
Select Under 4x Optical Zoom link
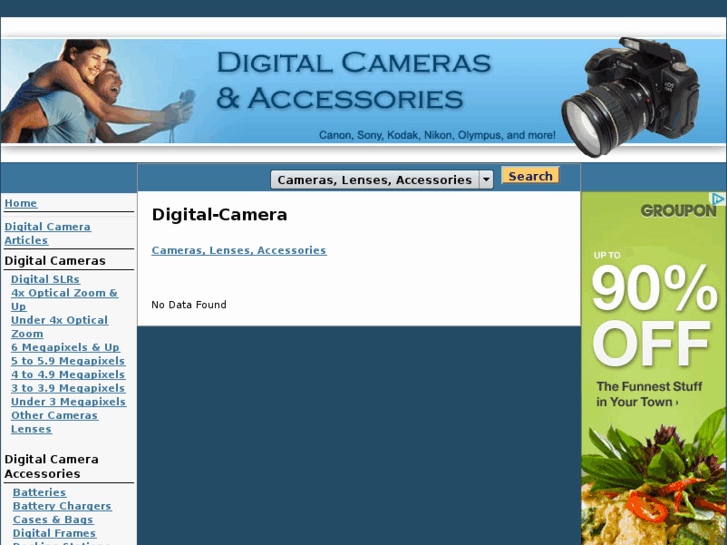59,327
